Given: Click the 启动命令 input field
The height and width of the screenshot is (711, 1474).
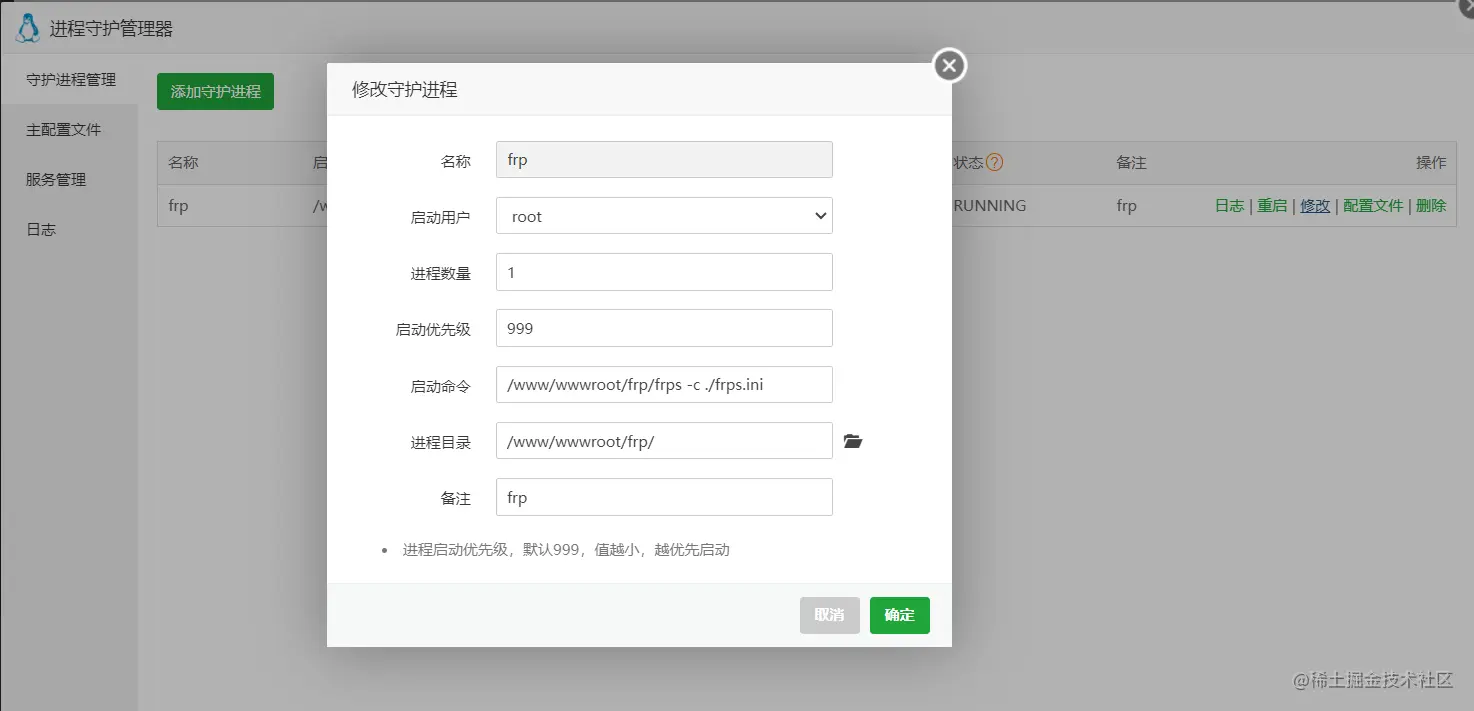Looking at the screenshot, I should pos(664,384).
